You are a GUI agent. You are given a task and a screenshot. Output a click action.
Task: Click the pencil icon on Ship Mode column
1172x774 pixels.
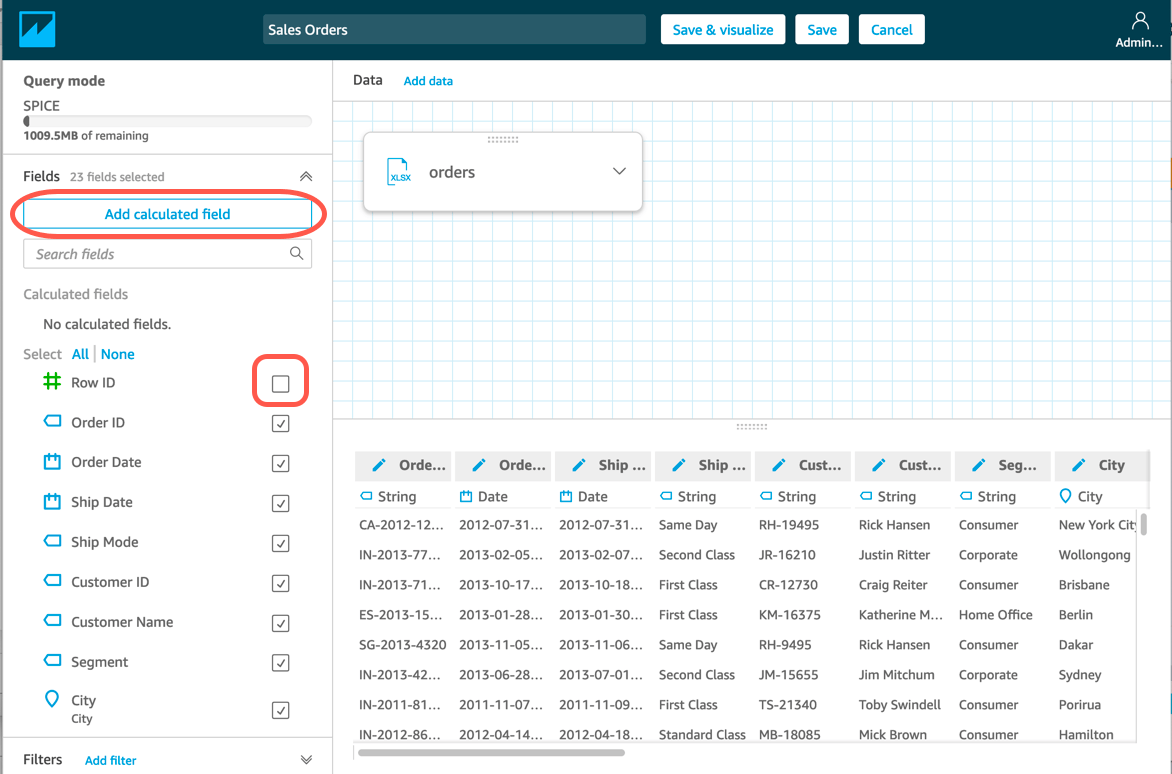point(680,465)
